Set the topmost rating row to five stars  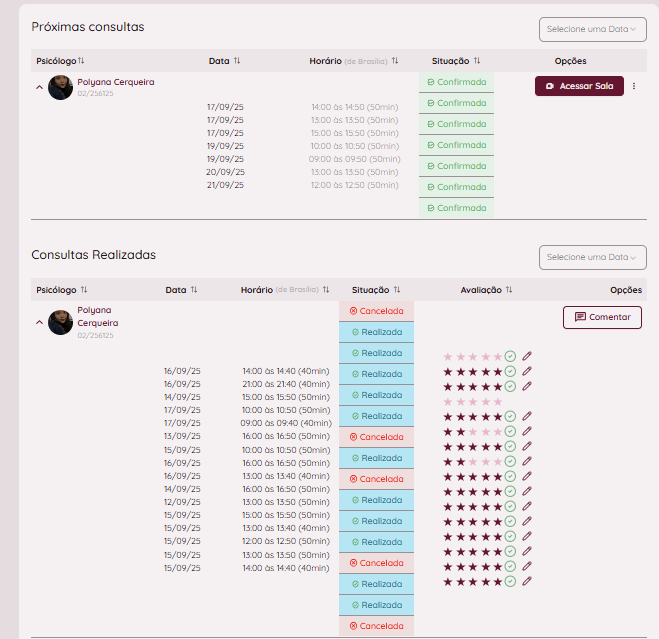coord(498,356)
